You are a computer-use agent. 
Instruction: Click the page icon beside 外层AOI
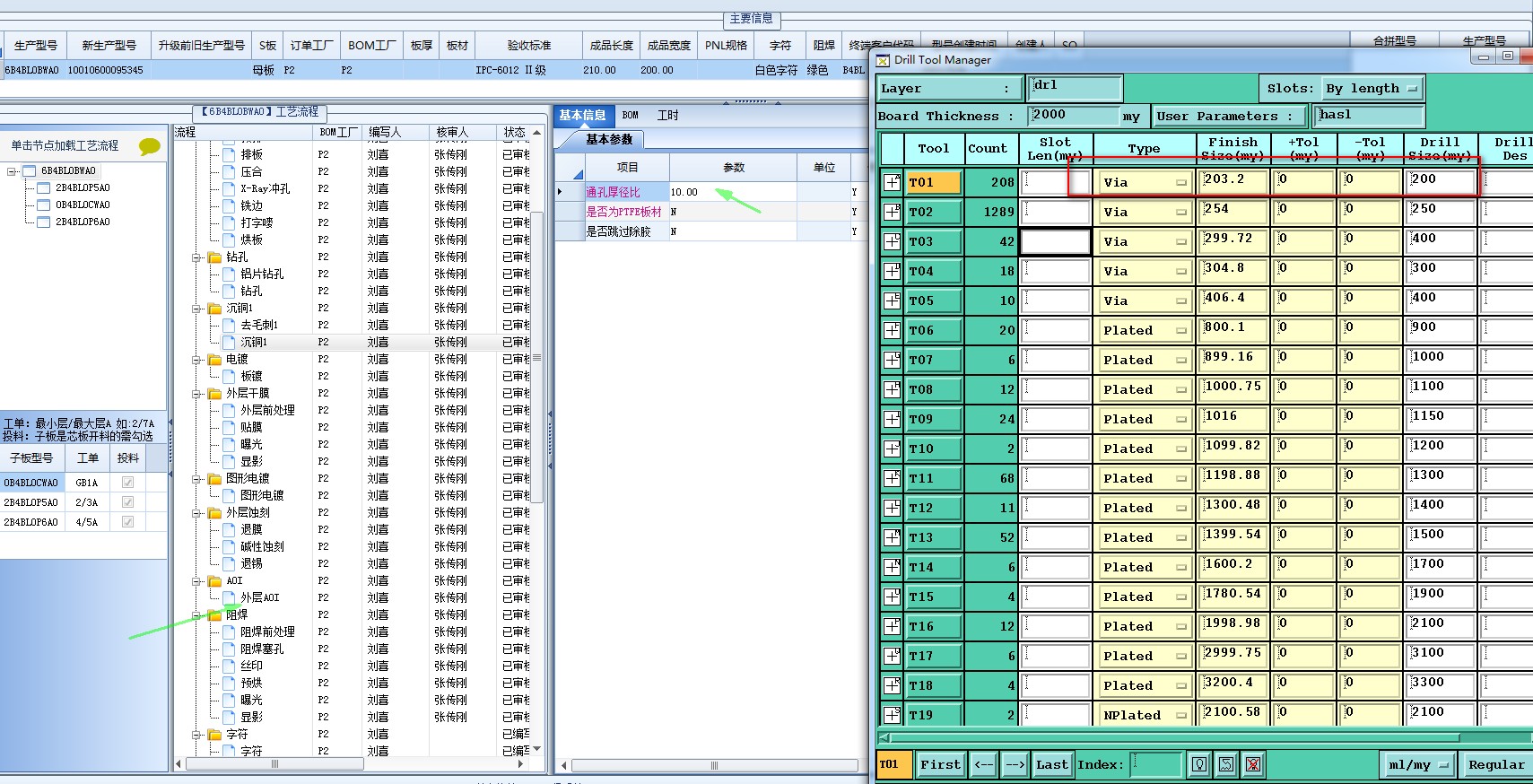pos(229,598)
